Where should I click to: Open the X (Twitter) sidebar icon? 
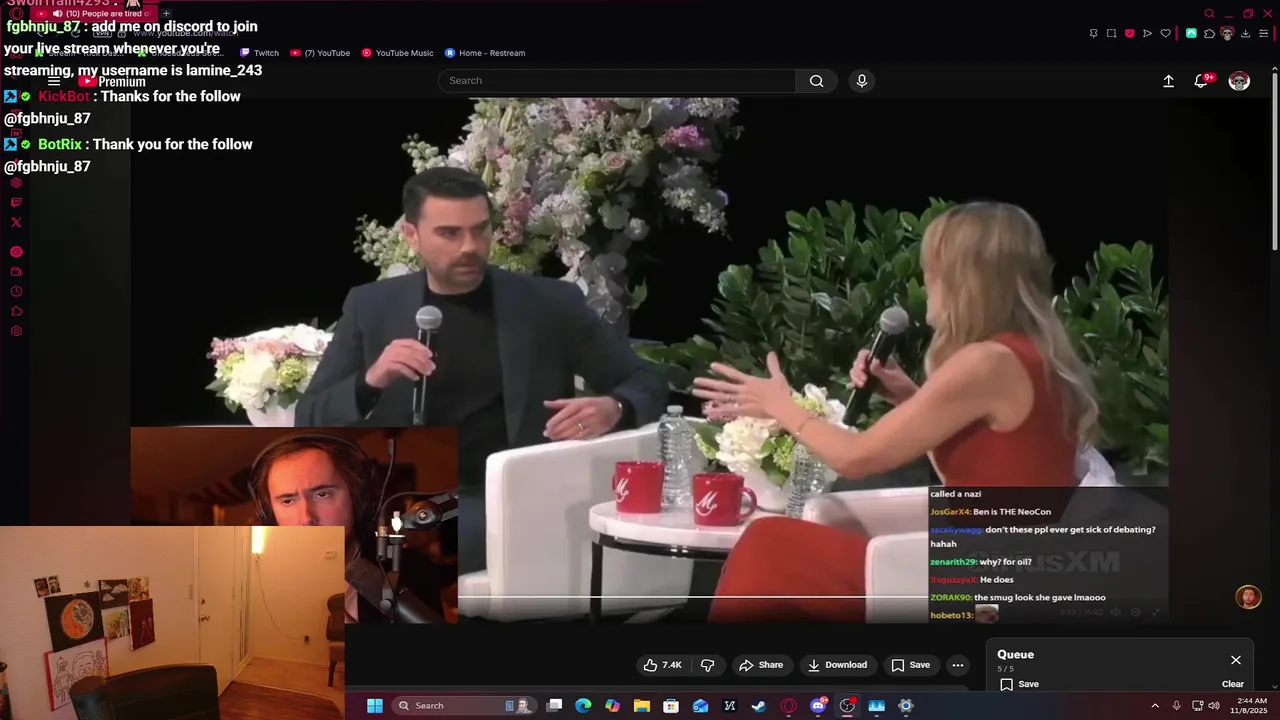tap(16, 222)
